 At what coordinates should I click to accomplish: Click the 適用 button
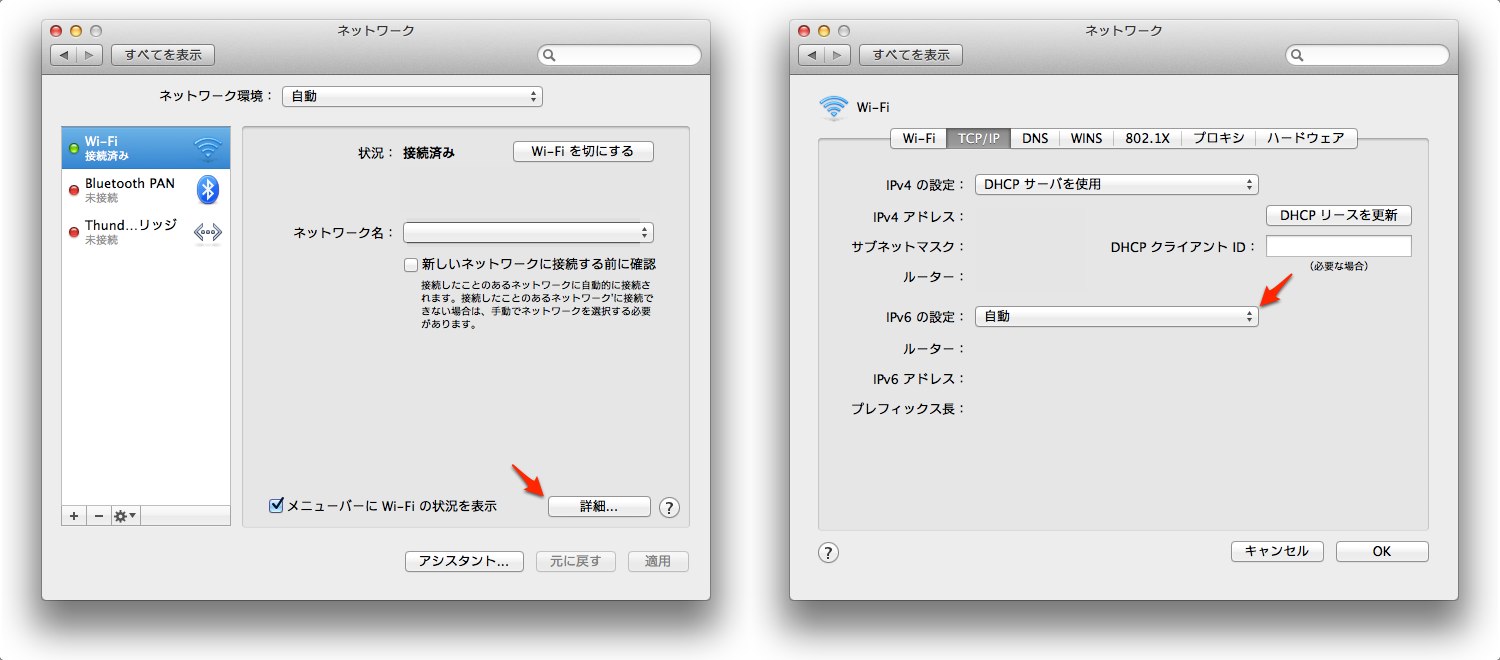pyautogui.click(x=658, y=561)
